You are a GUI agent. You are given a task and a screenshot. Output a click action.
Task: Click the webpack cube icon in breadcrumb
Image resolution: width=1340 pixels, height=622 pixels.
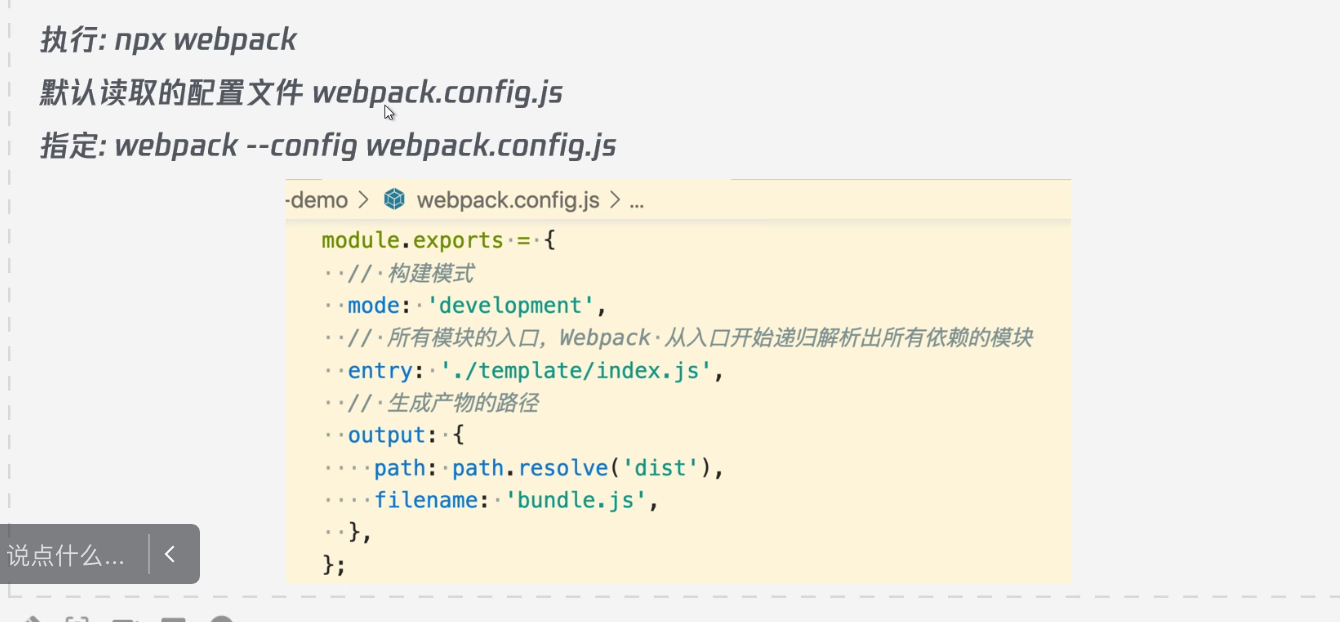[x=395, y=200]
